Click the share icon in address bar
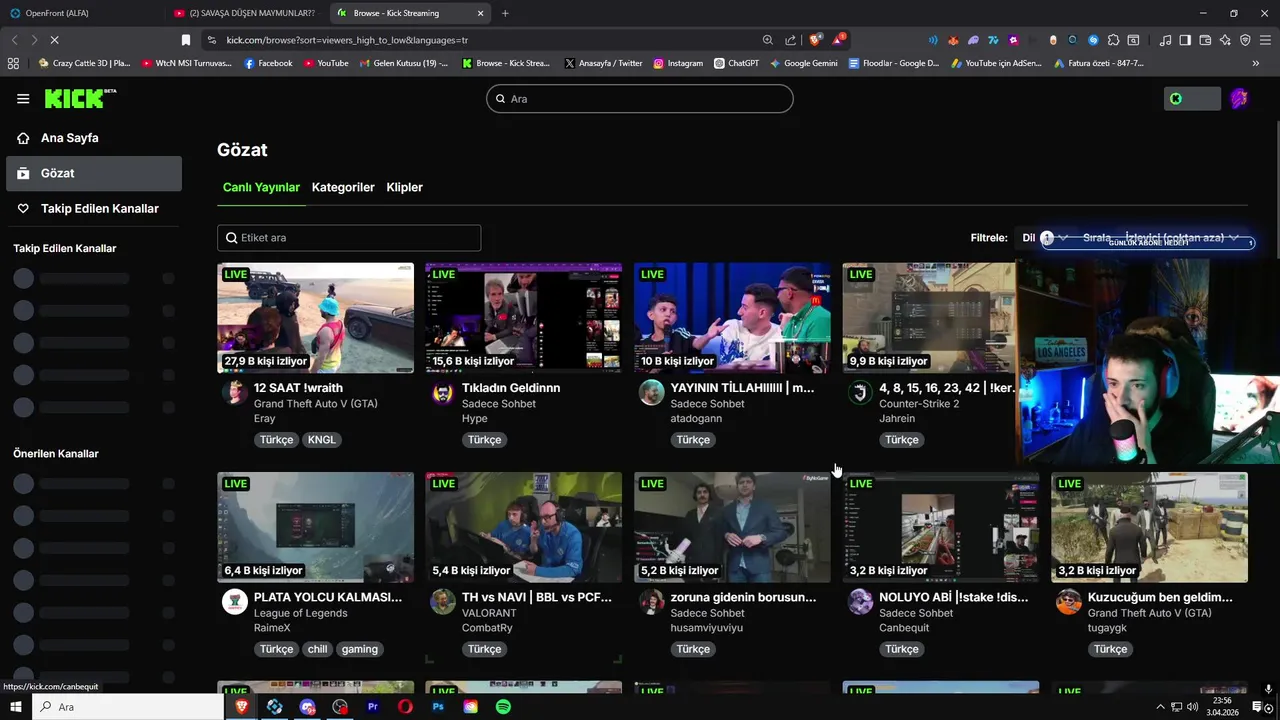The height and width of the screenshot is (720, 1280). coord(791,40)
